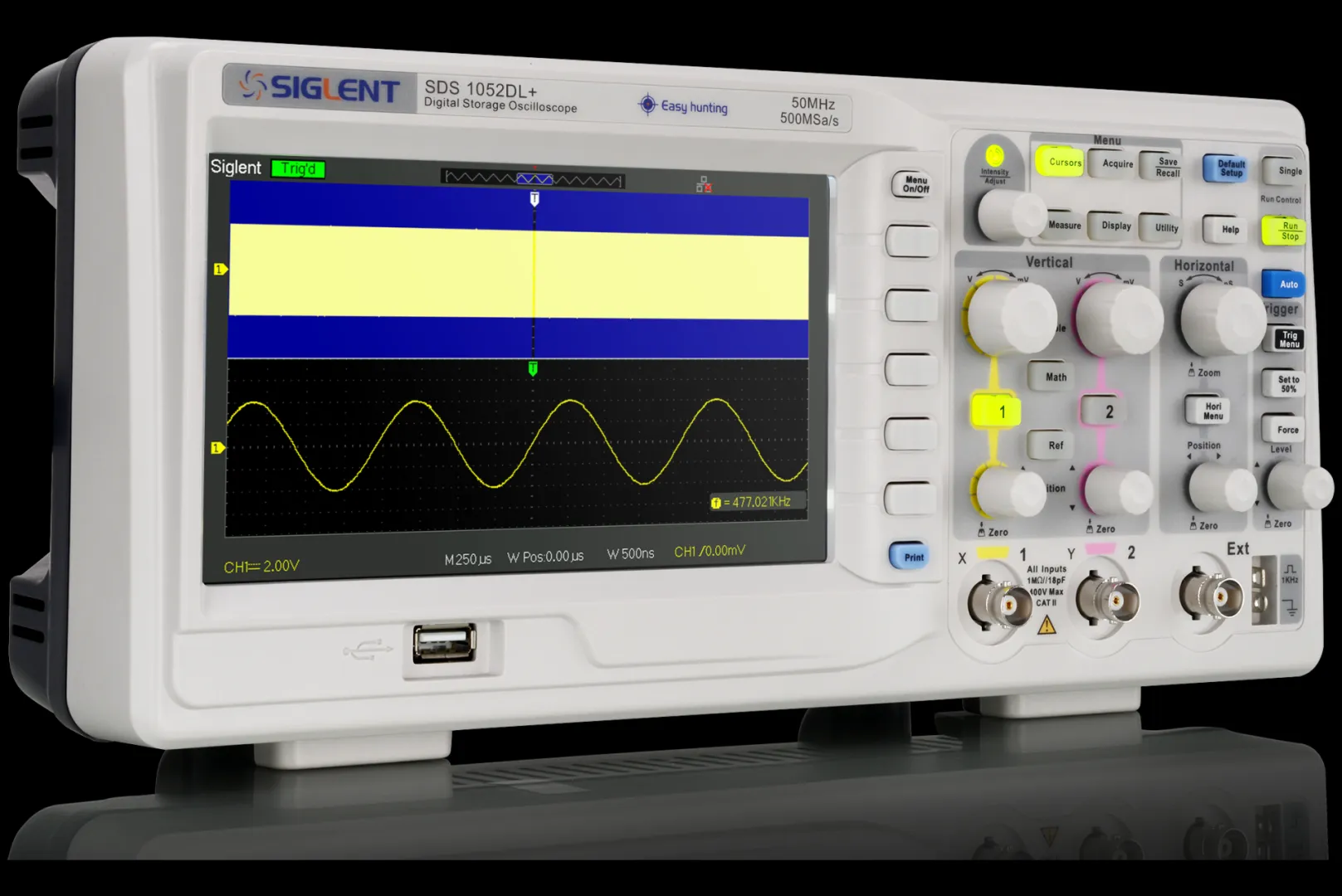Click the CH1 2.00V scale readout
The image size is (1342, 896).
click(261, 566)
